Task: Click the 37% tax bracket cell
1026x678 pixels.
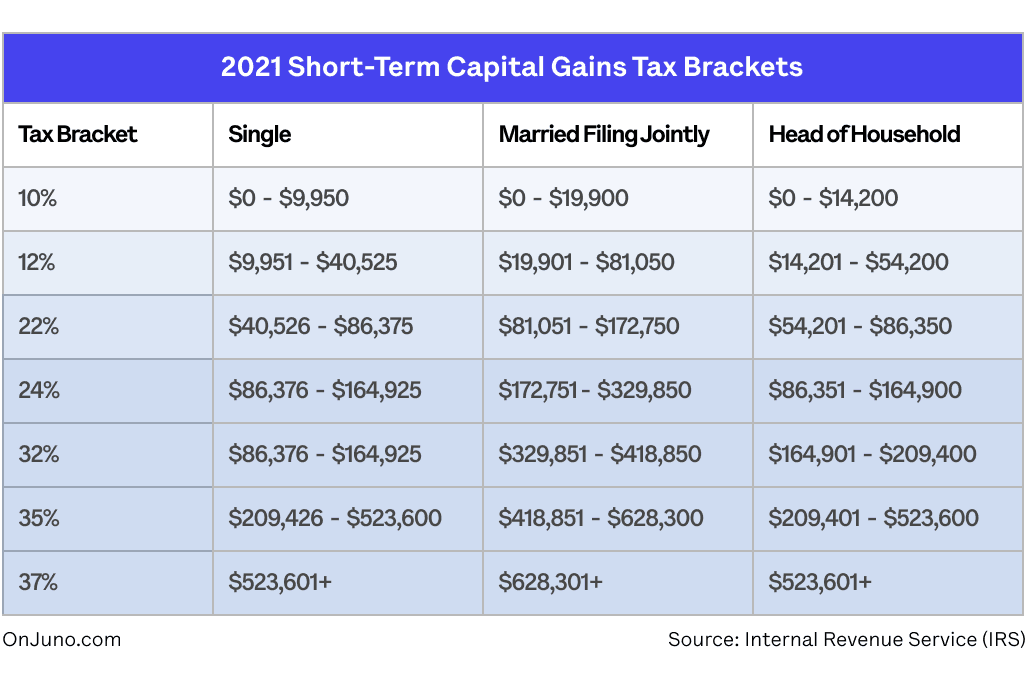Action: point(38,582)
